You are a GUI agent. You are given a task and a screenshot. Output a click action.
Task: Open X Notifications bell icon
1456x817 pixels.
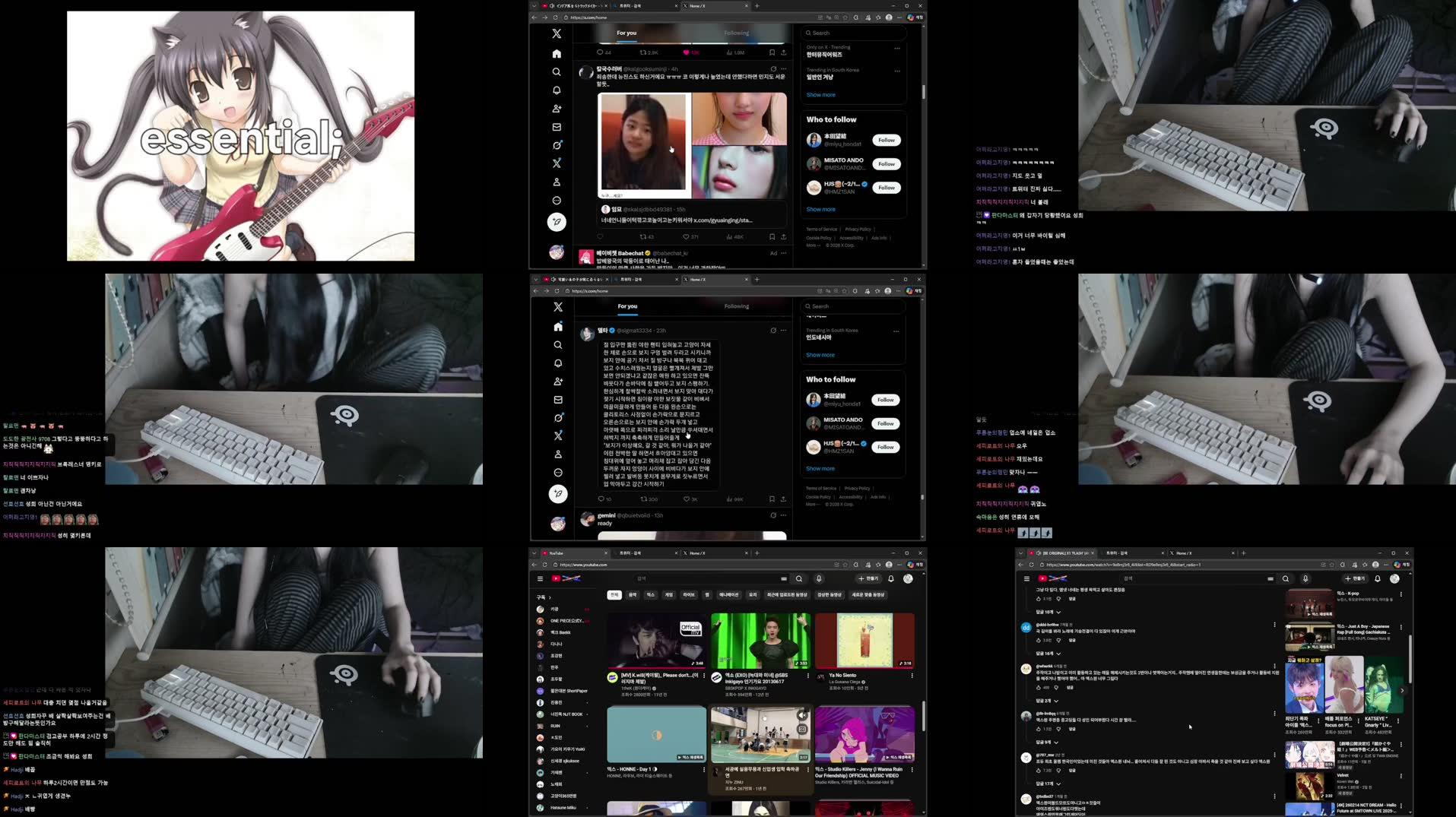click(x=556, y=90)
